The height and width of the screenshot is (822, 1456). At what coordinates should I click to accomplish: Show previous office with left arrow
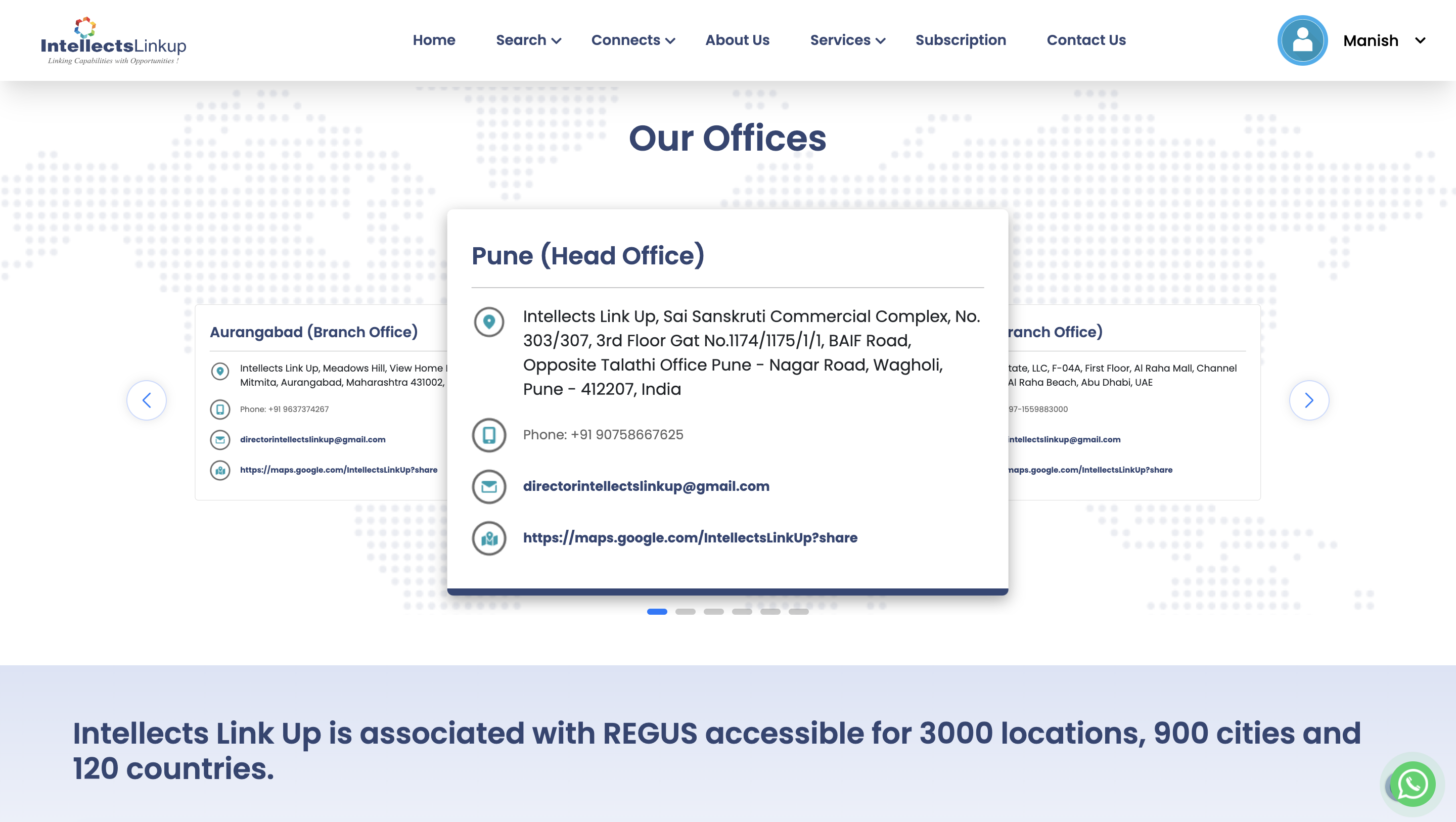coord(147,400)
